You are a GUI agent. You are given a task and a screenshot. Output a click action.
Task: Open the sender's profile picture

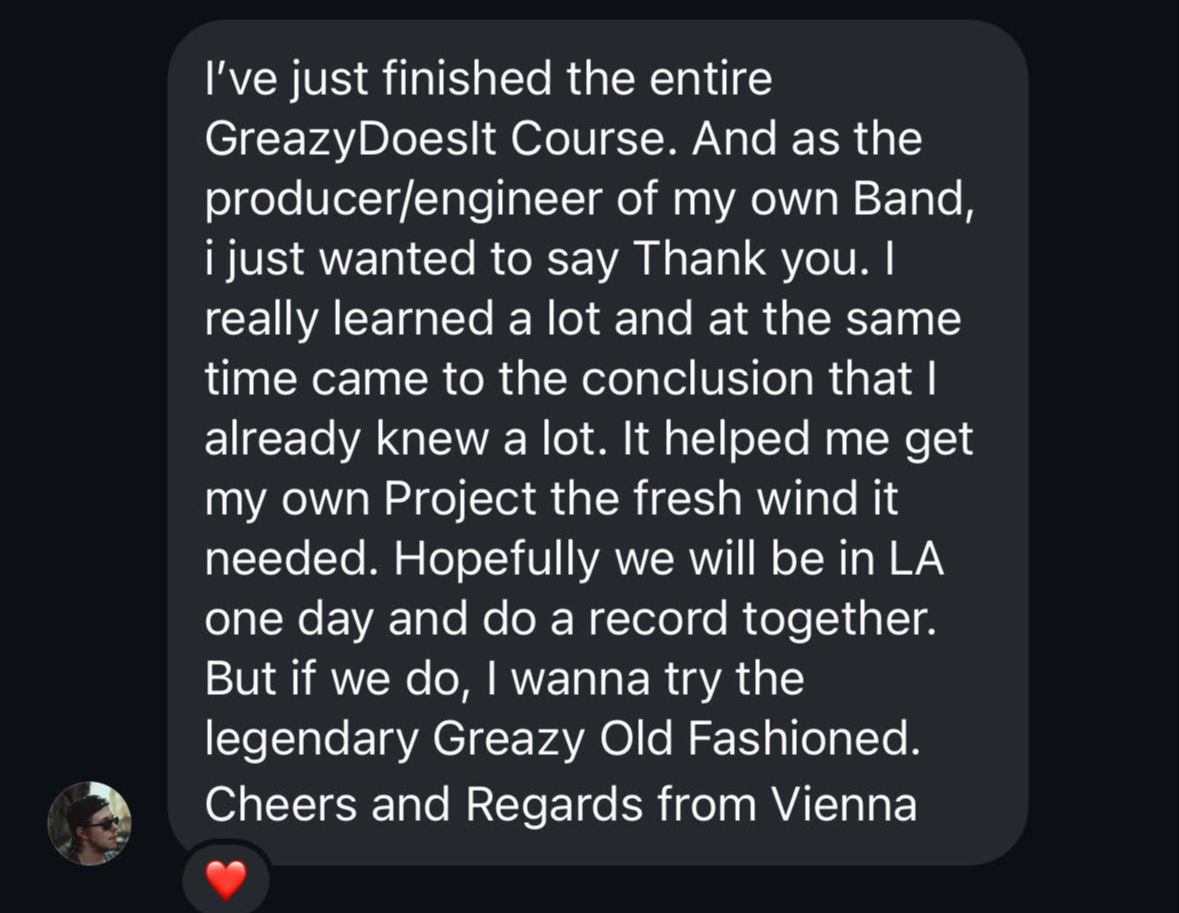point(89,822)
